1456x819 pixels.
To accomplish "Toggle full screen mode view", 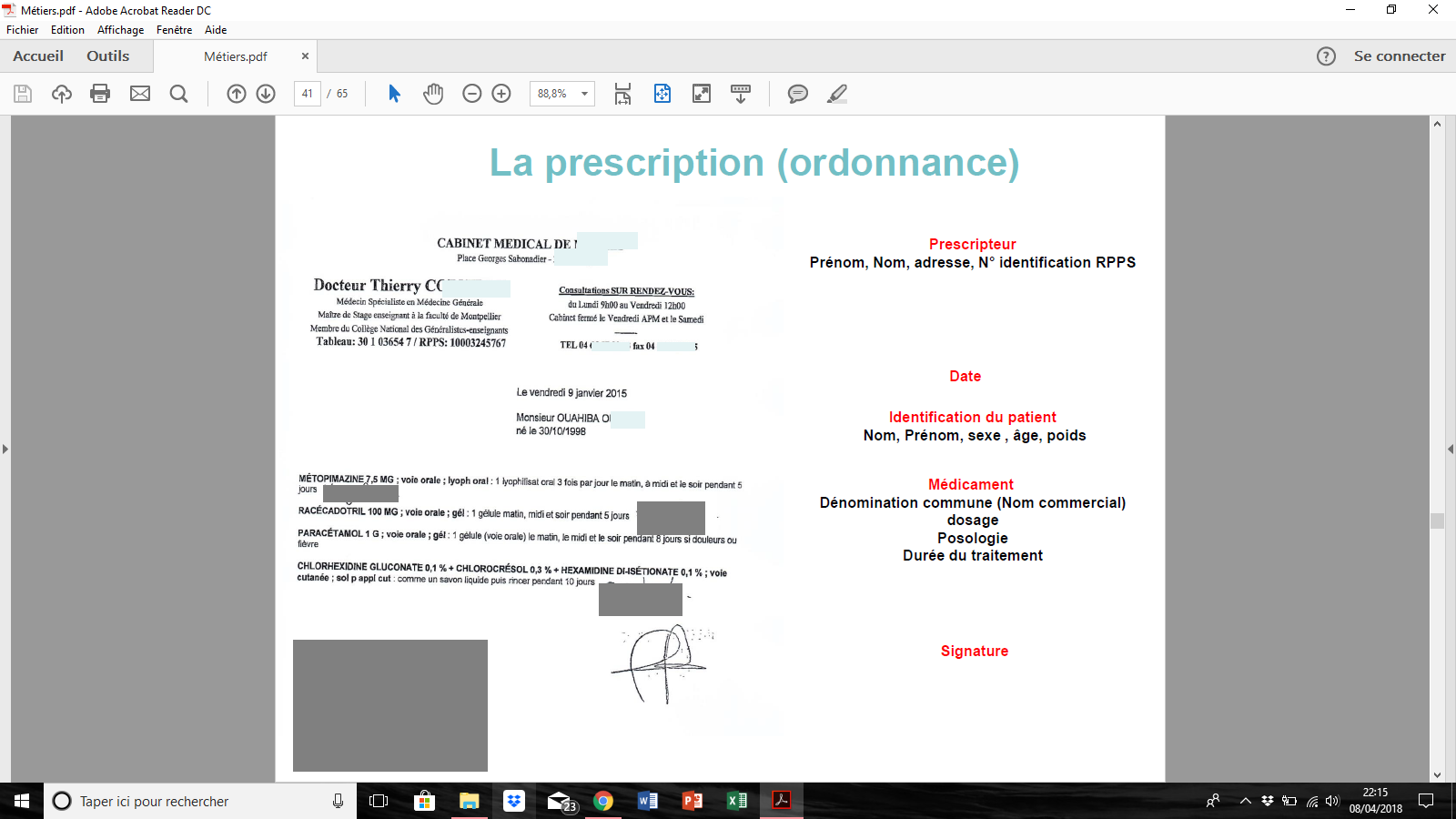I will pyautogui.click(x=702, y=94).
